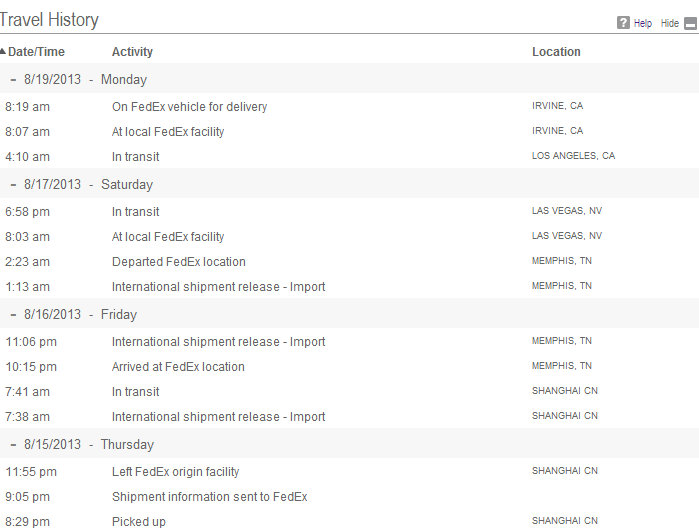Click the Shipment information sent to FedEx row
This screenshot has width=699, height=531.
pos(350,497)
